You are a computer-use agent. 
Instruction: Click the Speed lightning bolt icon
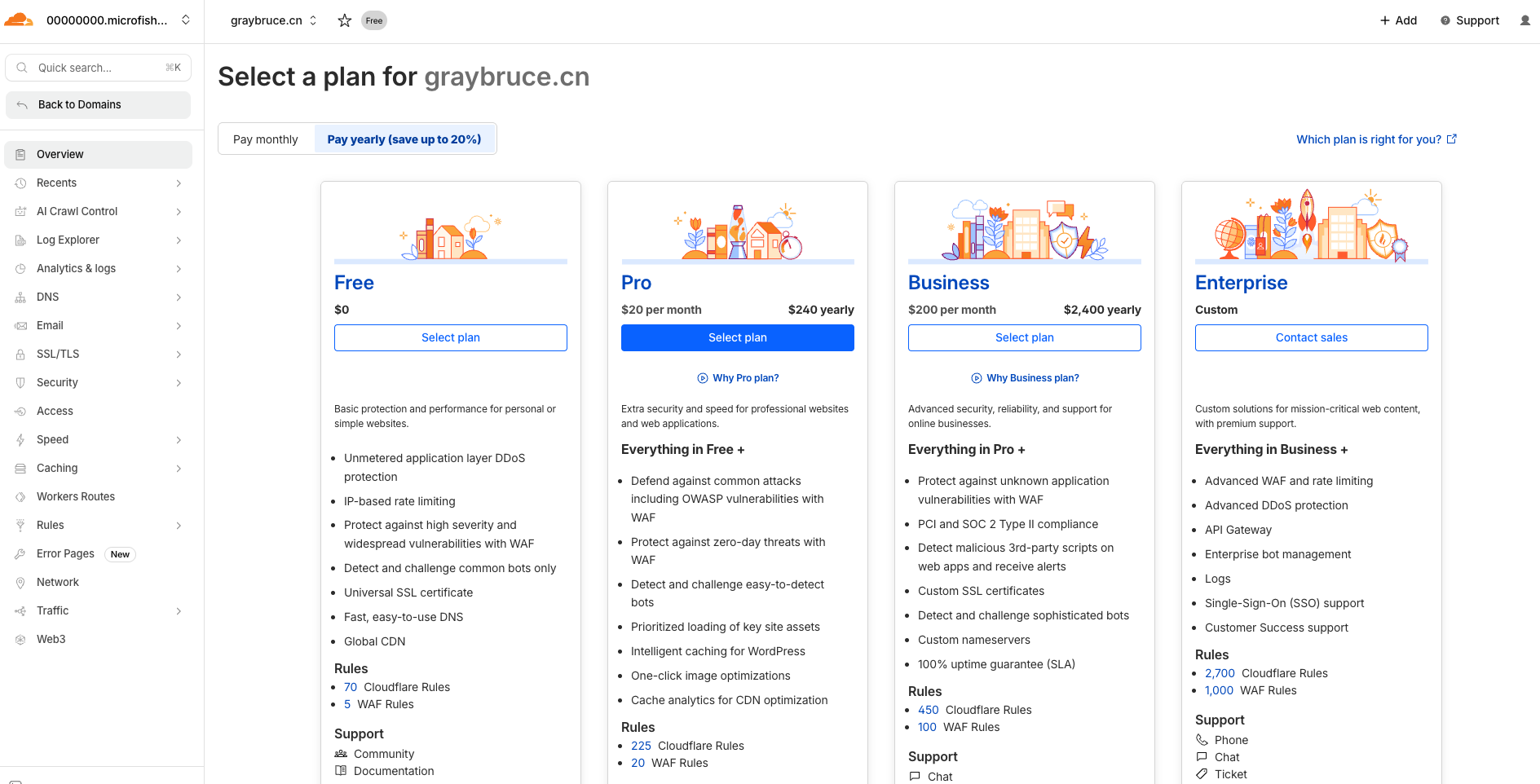click(20, 440)
